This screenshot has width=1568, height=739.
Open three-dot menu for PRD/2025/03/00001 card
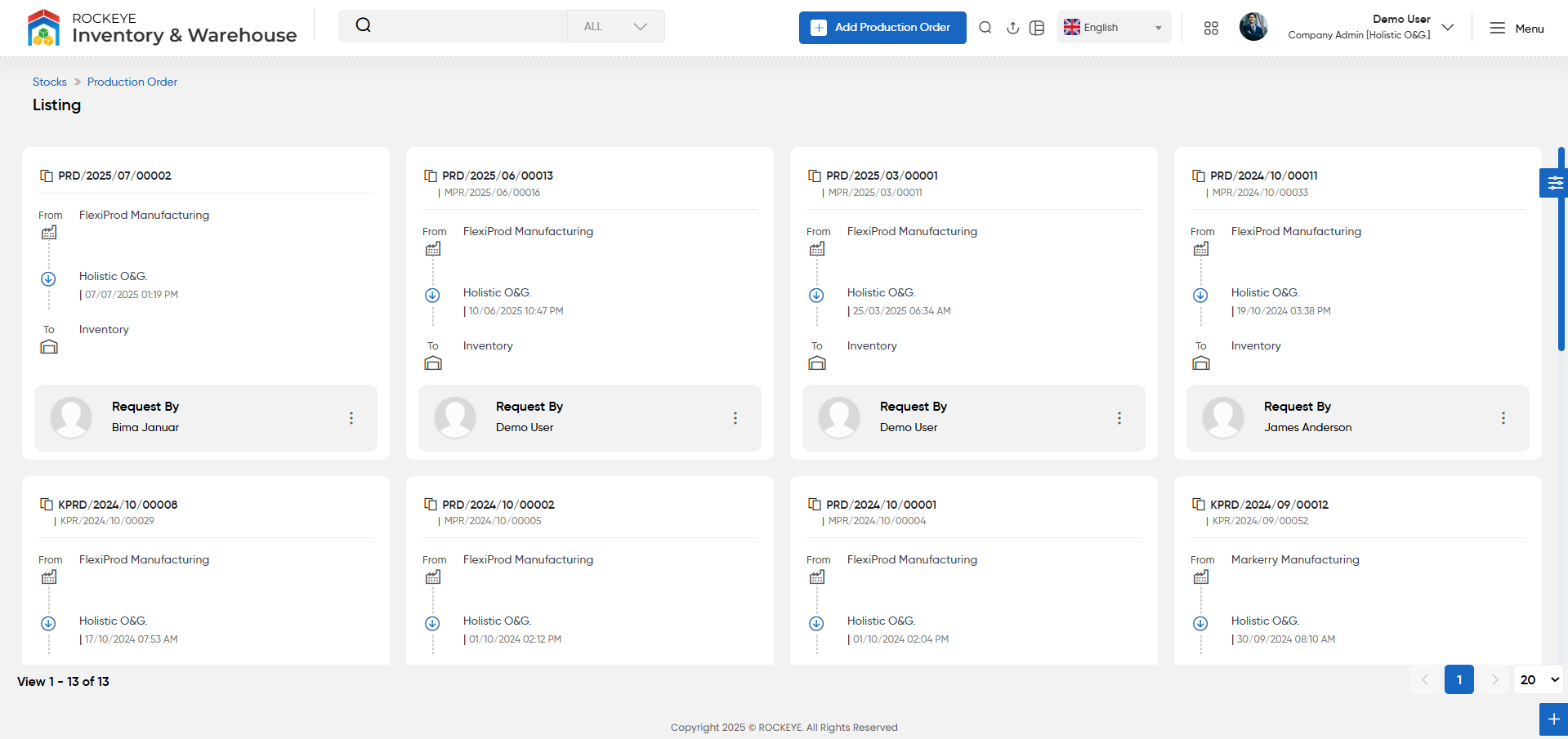[1119, 418]
